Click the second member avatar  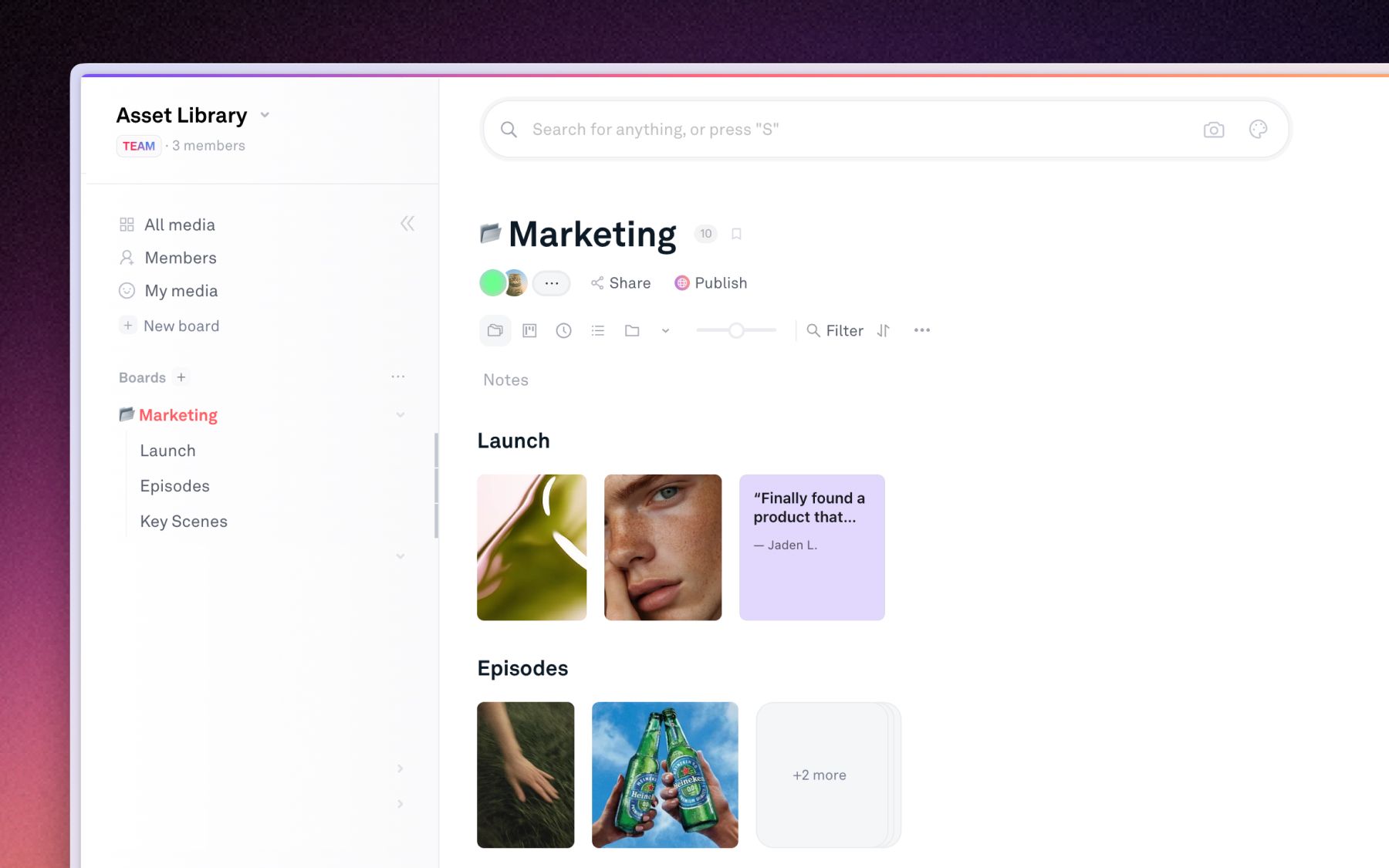point(515,283)
